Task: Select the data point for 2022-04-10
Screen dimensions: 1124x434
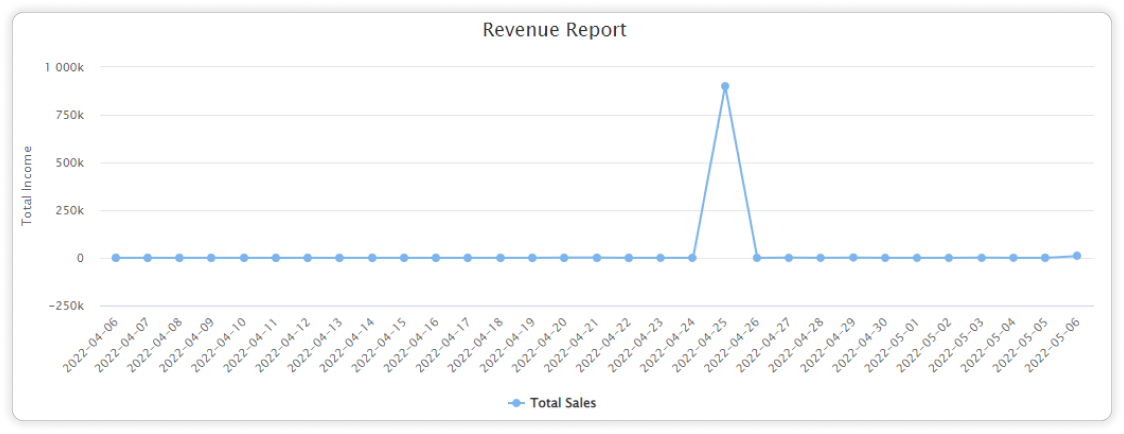Action: (x=243, y=258)
